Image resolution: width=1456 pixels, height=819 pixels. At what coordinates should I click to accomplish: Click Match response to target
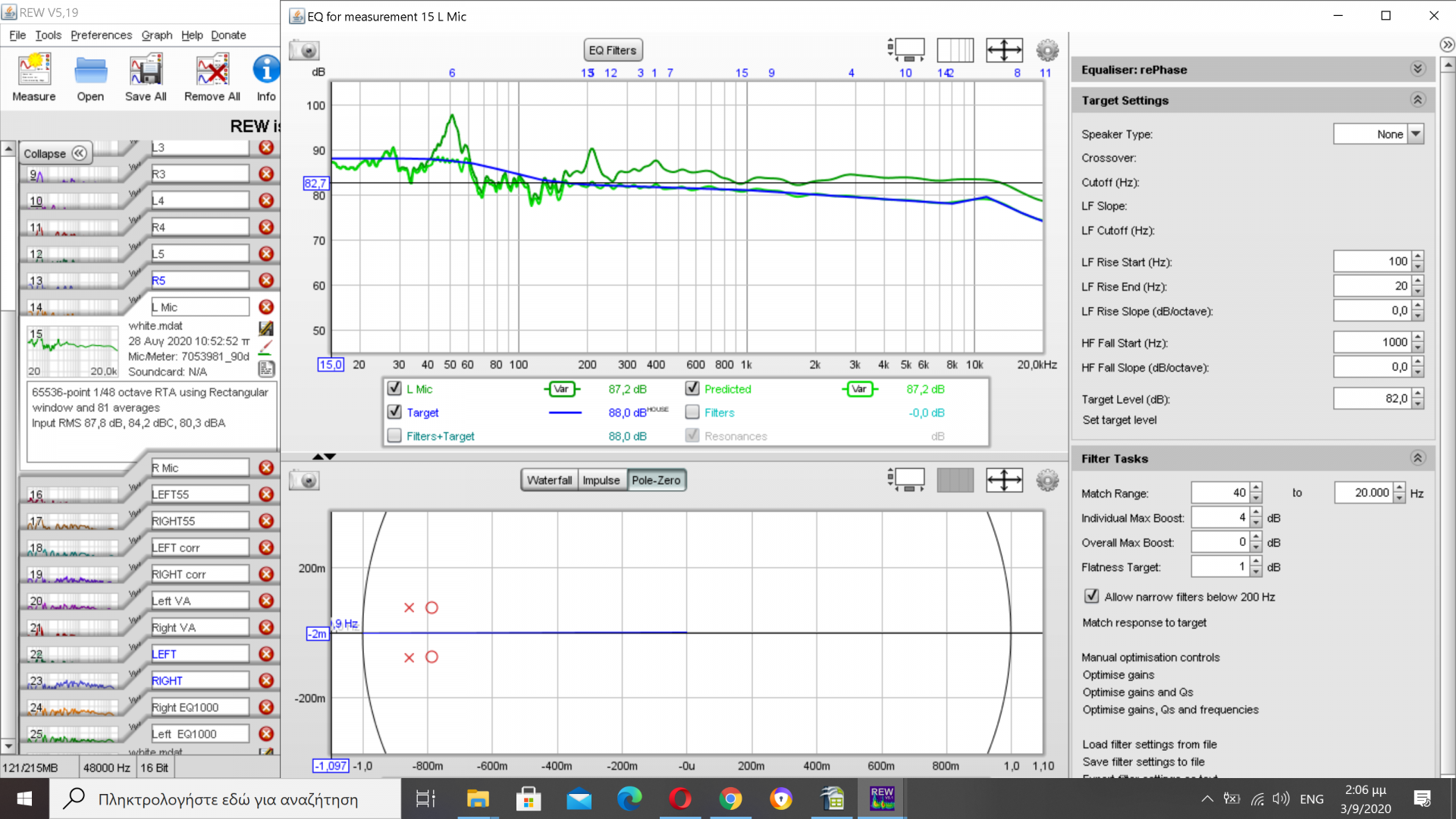coord(1144,623)
